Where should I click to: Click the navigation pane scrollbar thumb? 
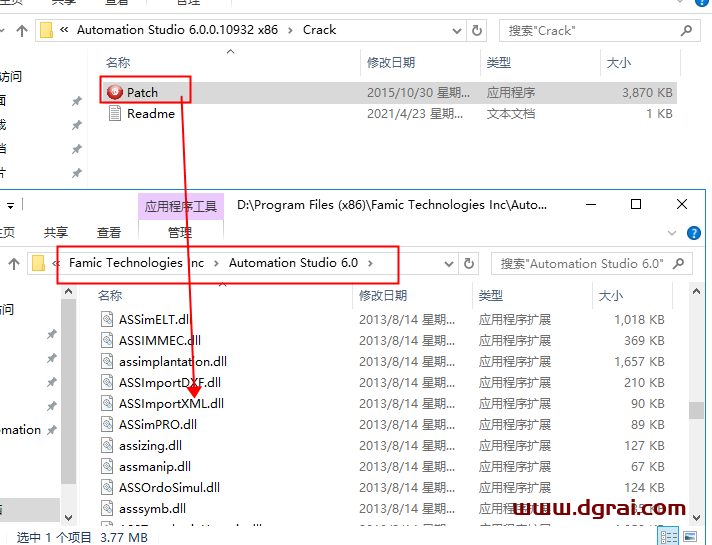(x=69, y=391)
